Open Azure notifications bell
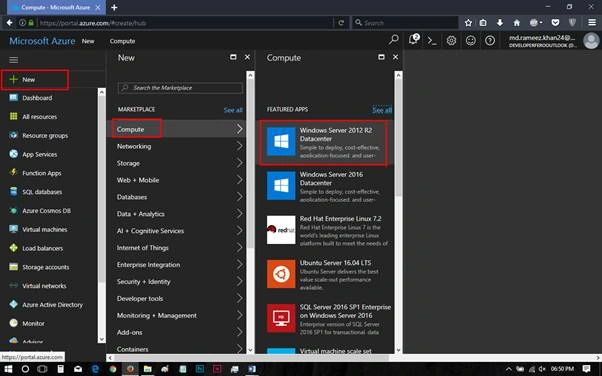602x376 pixels. 414,40
